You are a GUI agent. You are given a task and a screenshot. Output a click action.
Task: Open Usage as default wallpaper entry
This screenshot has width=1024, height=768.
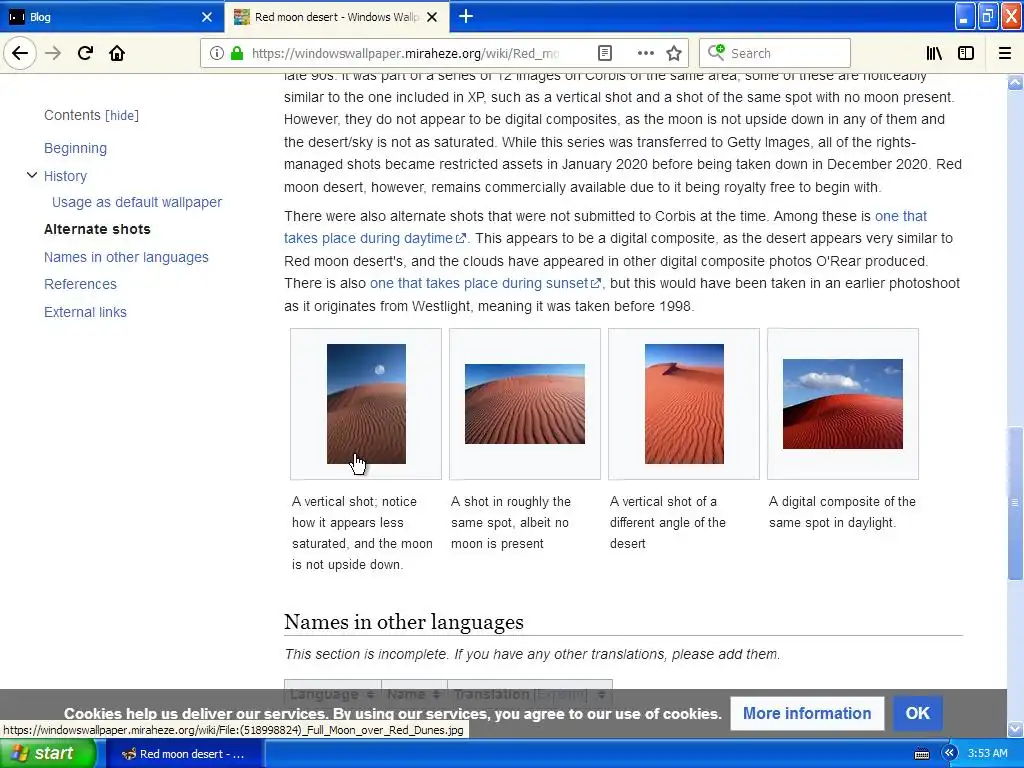(x=136, y=202)
